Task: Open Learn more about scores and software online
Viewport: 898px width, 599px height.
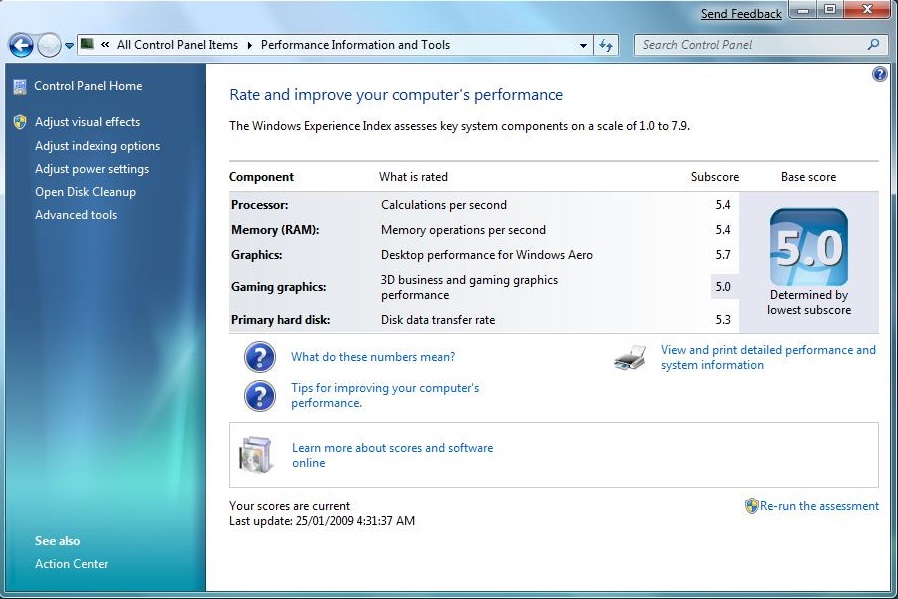Action: coord(392,455)
